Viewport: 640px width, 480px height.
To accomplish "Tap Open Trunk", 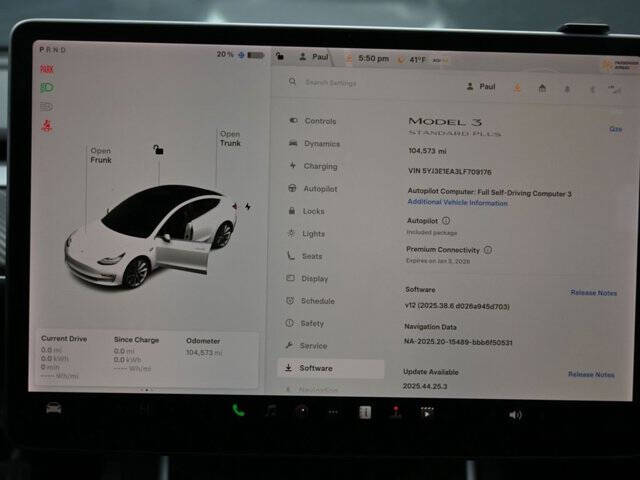I will click(230, 138).
